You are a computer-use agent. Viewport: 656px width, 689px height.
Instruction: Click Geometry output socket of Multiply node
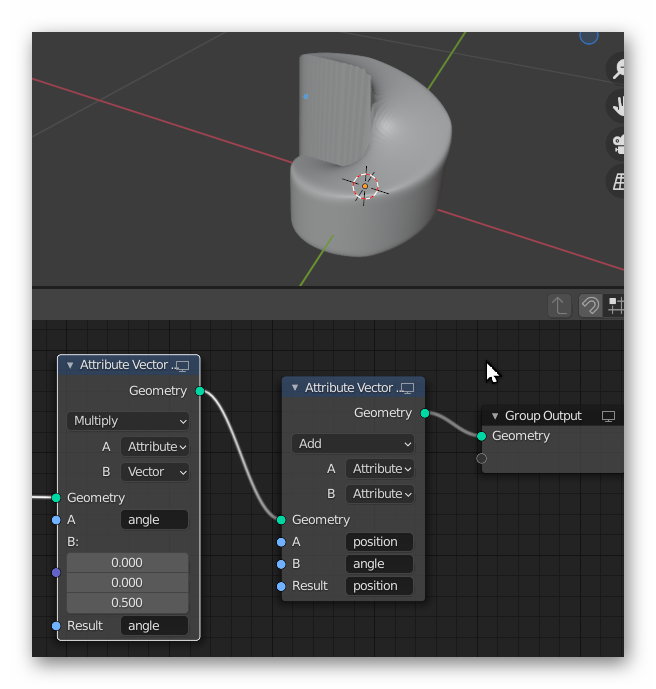[x=200, y=391]
